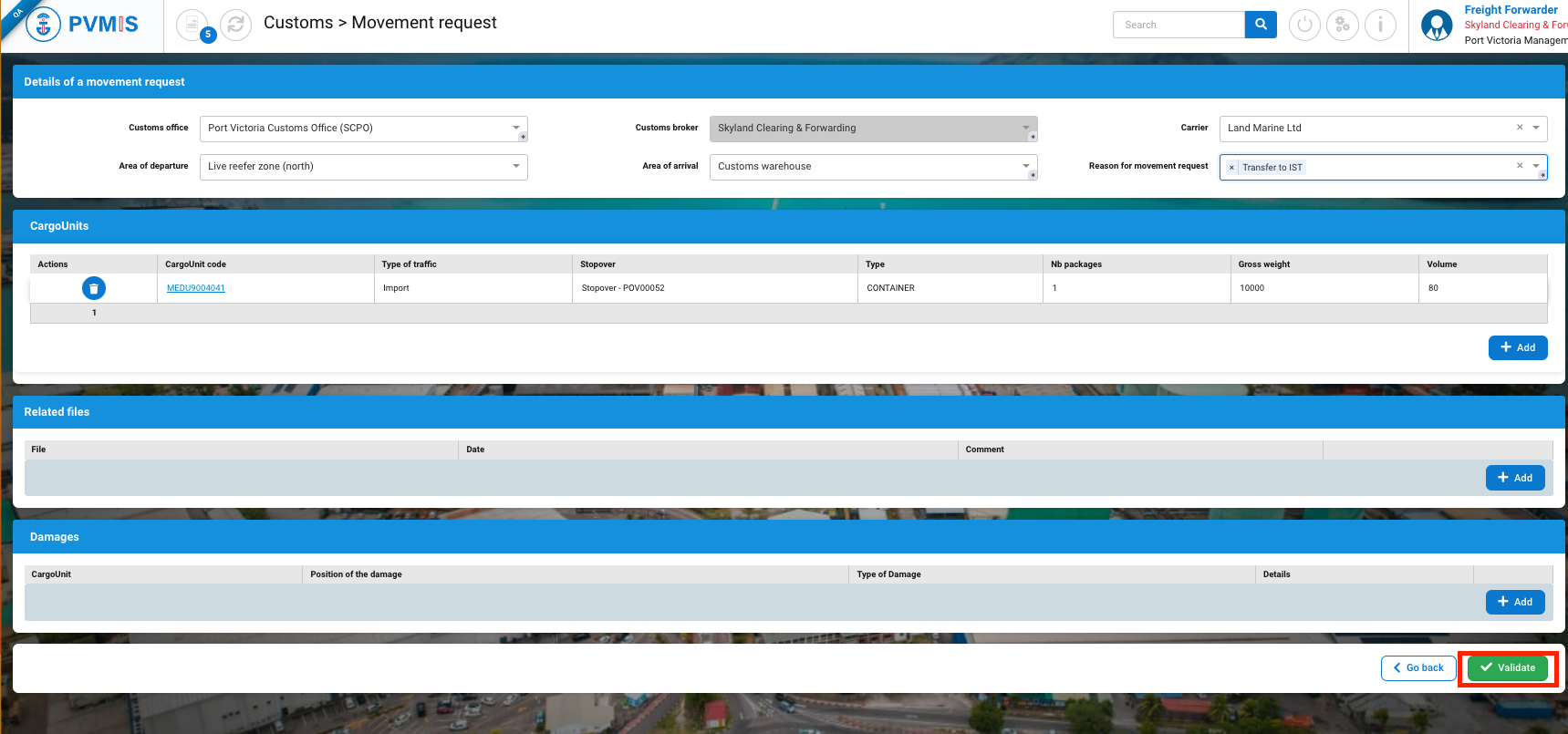Screen dimensions: 1568x734
Task: Click the refresh icon in the header
Action: click(x=235, y=25)
